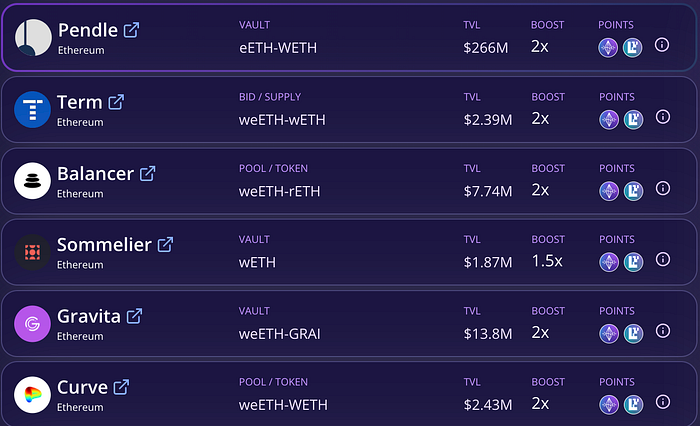700x426 pixels.
Task: Click the Curve rainbow logo
Action: pos(33,395)
